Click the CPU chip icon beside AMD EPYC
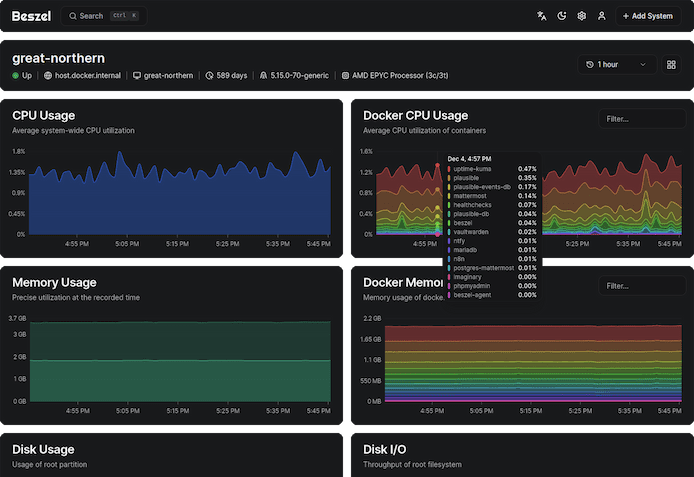The height and width of the screenshot is (477, 694). pos(344,75)
